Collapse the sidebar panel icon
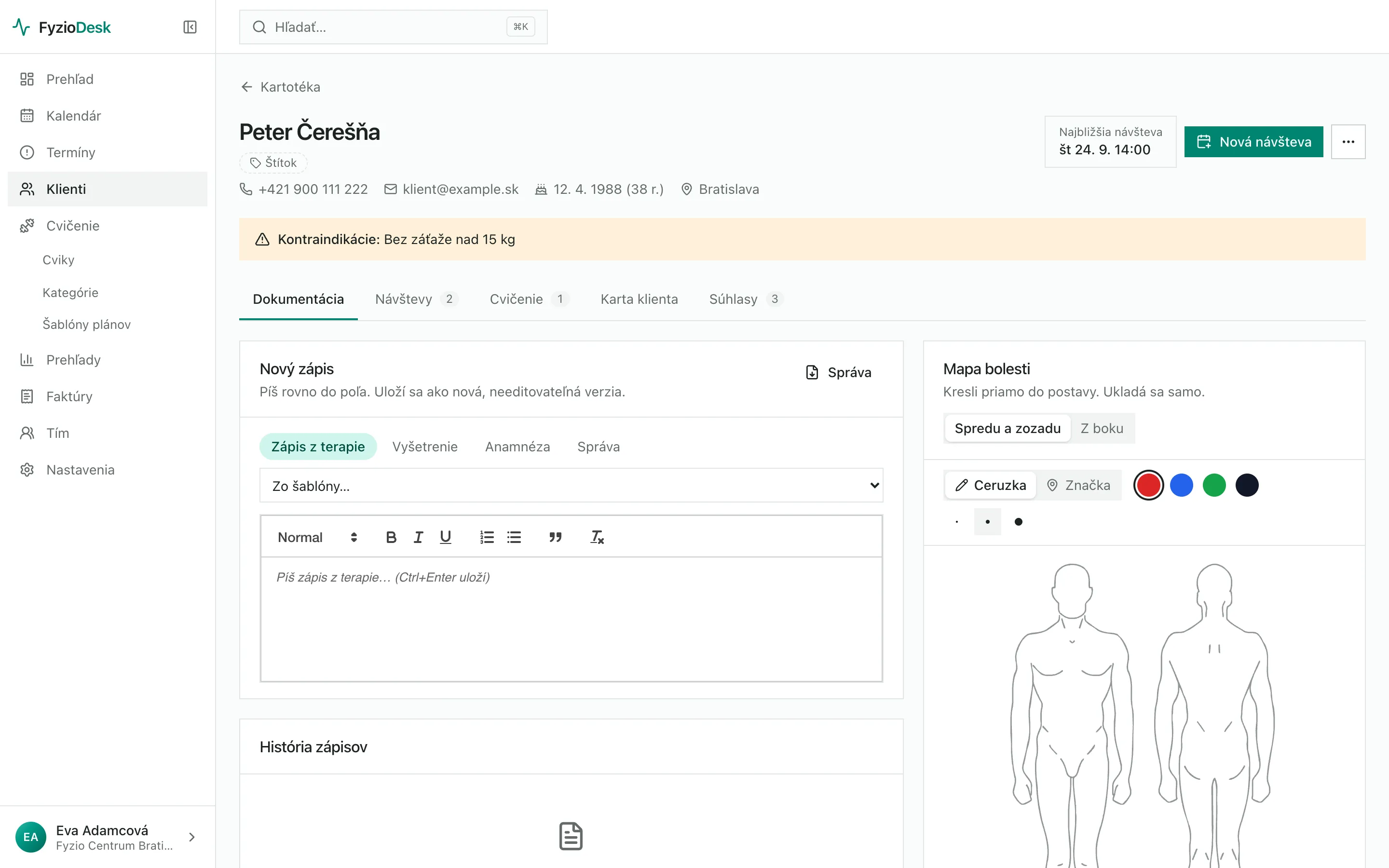Image resolution: width=1389 pixels, height=868 pixels. pos(190,27)
